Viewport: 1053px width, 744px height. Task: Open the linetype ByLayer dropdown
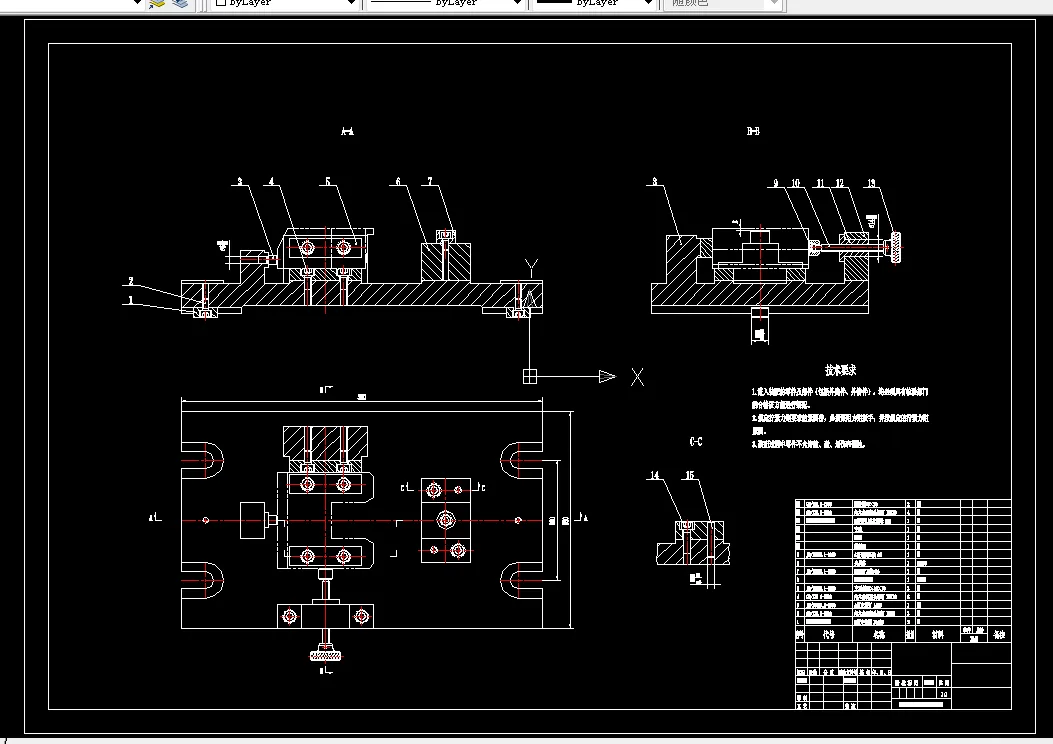tap(445, 3)
